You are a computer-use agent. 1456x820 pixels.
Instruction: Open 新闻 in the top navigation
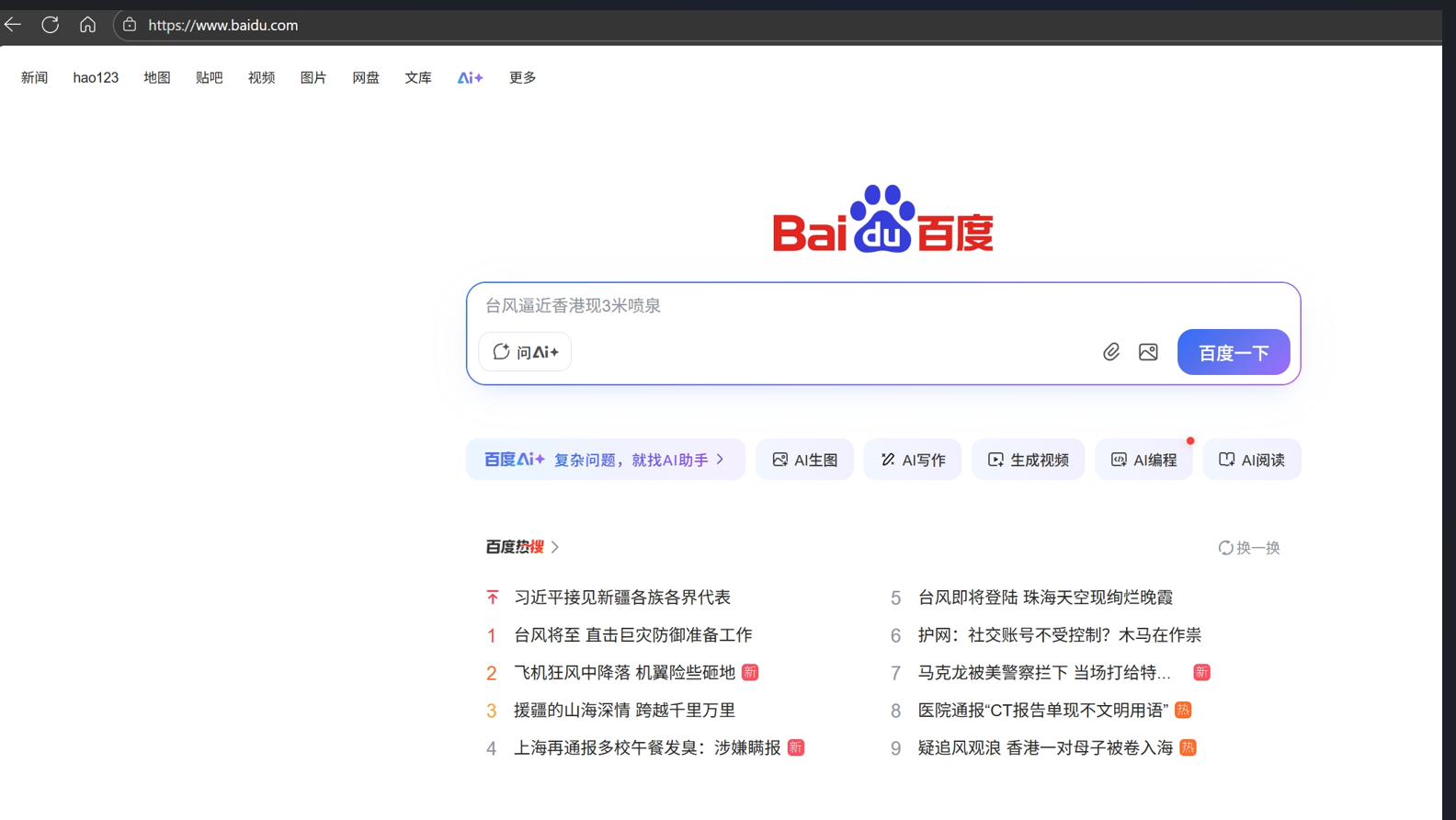click(34, 78)
